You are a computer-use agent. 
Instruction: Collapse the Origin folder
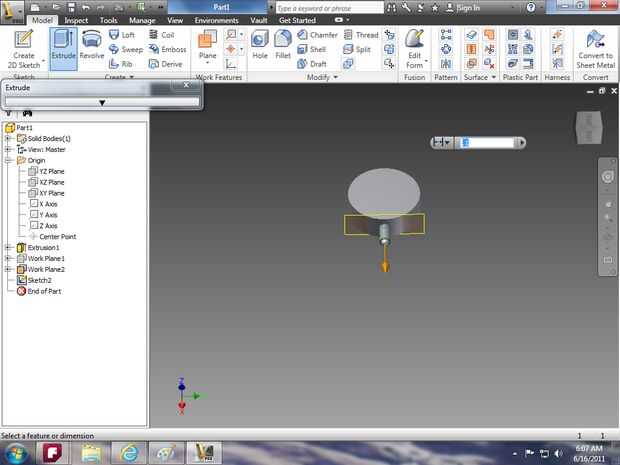(x=8, y=160)
